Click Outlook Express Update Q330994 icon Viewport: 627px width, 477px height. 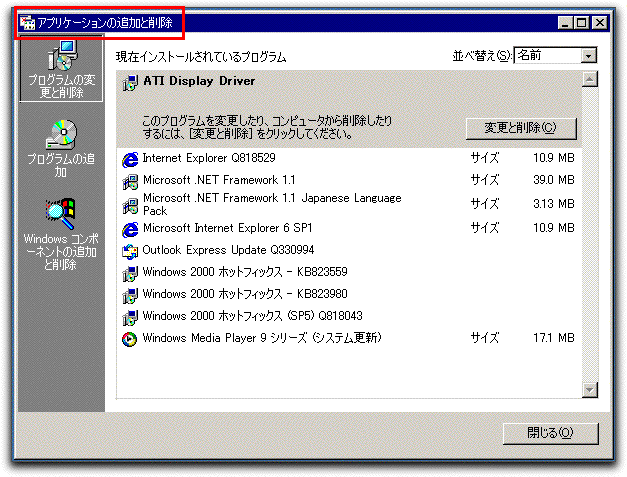coord(130,251)
